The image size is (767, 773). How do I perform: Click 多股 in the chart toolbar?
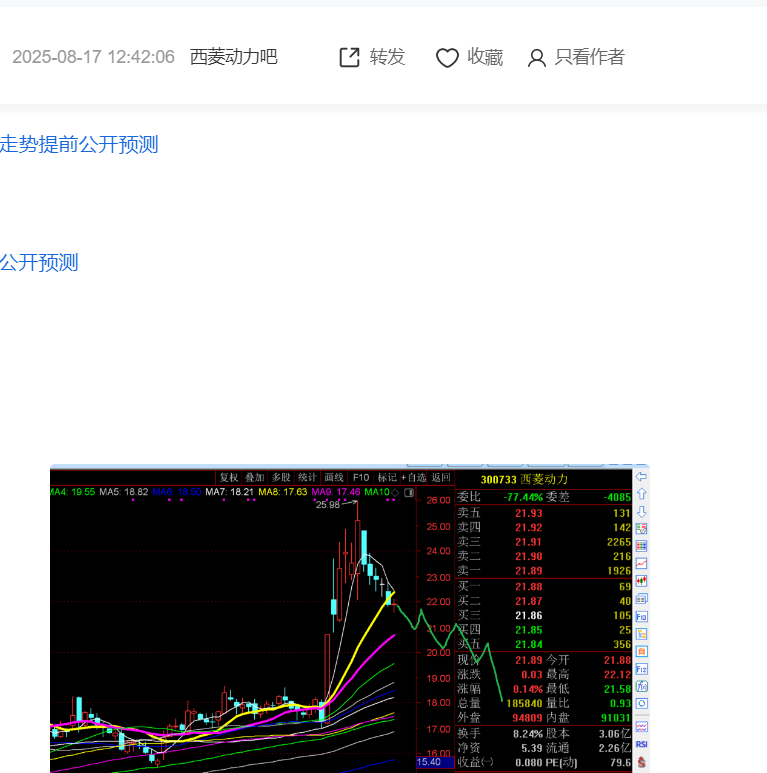point(281,477)
